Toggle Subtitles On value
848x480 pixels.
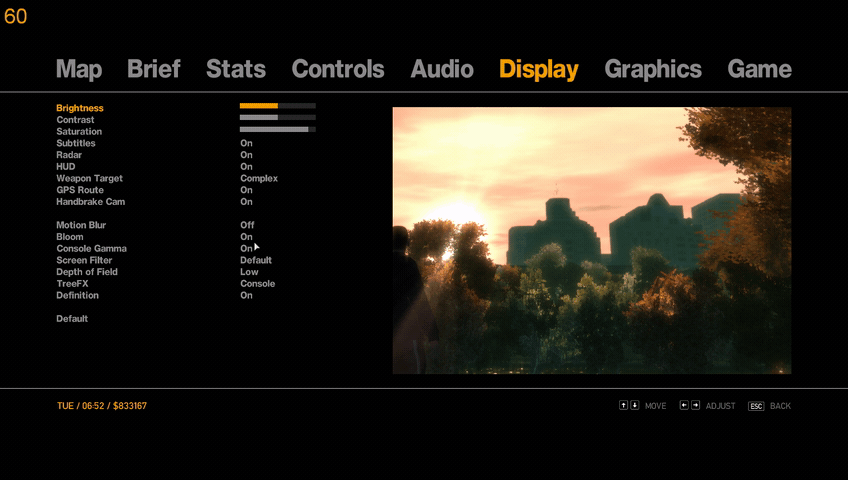click(x=246, y=143)
